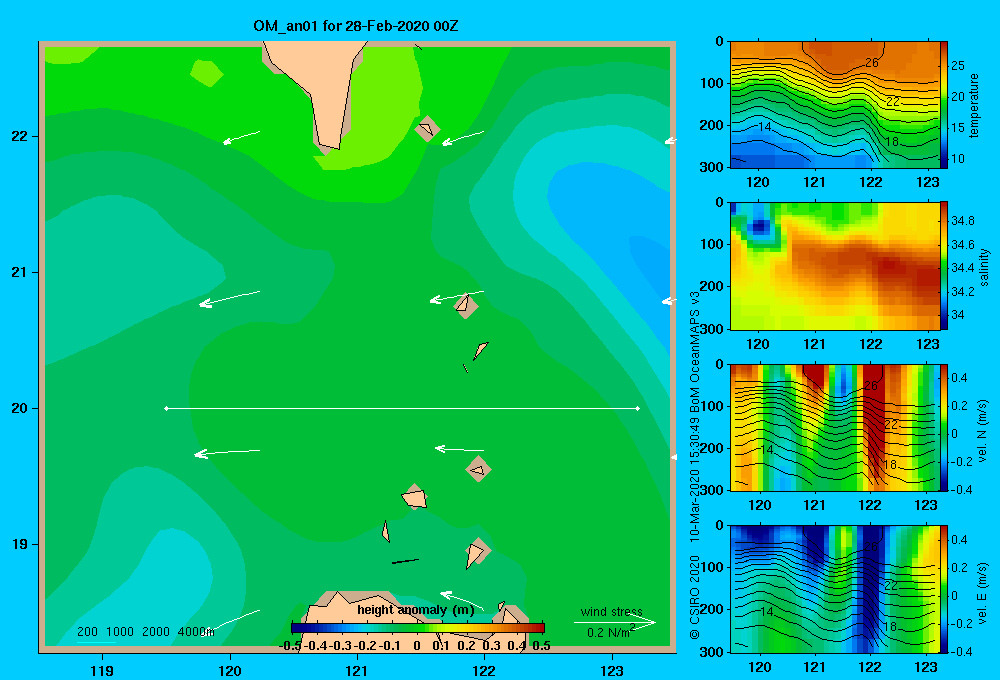The width and height of the screenshot is (1000, 680).
Task: Click the rotated 'vel. E (m/s)' label
Action: (982, 592)
